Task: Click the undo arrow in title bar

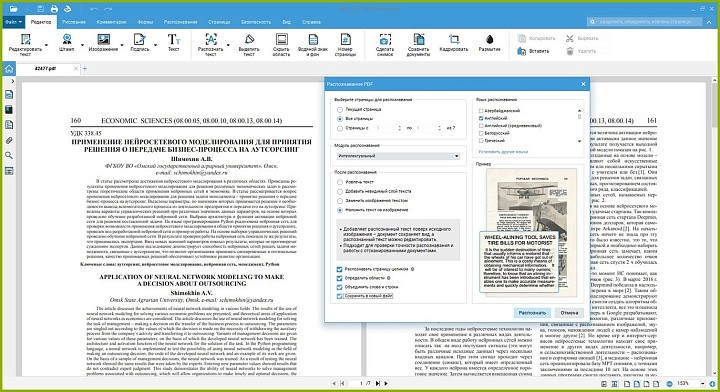Action: pos(94,9)
